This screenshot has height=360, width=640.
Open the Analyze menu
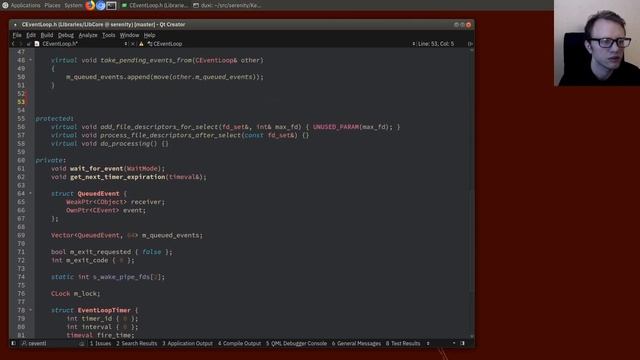coord(88,35)
